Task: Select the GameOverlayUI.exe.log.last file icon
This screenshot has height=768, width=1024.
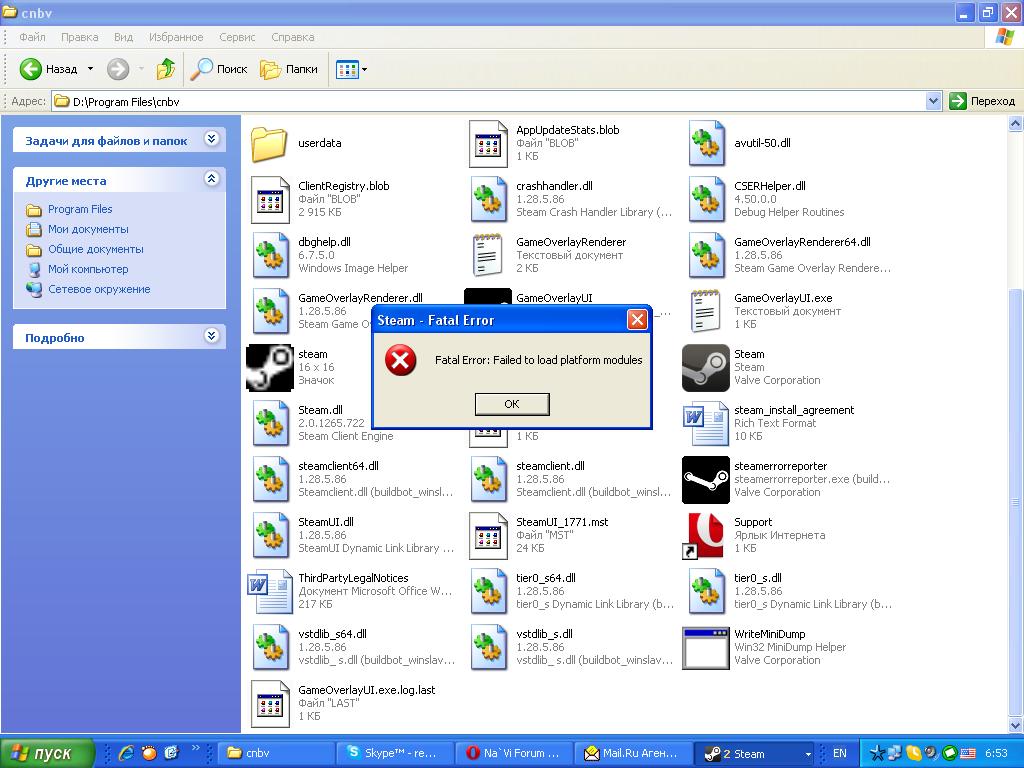Action: pyautogui.click(x=270, y=704)
